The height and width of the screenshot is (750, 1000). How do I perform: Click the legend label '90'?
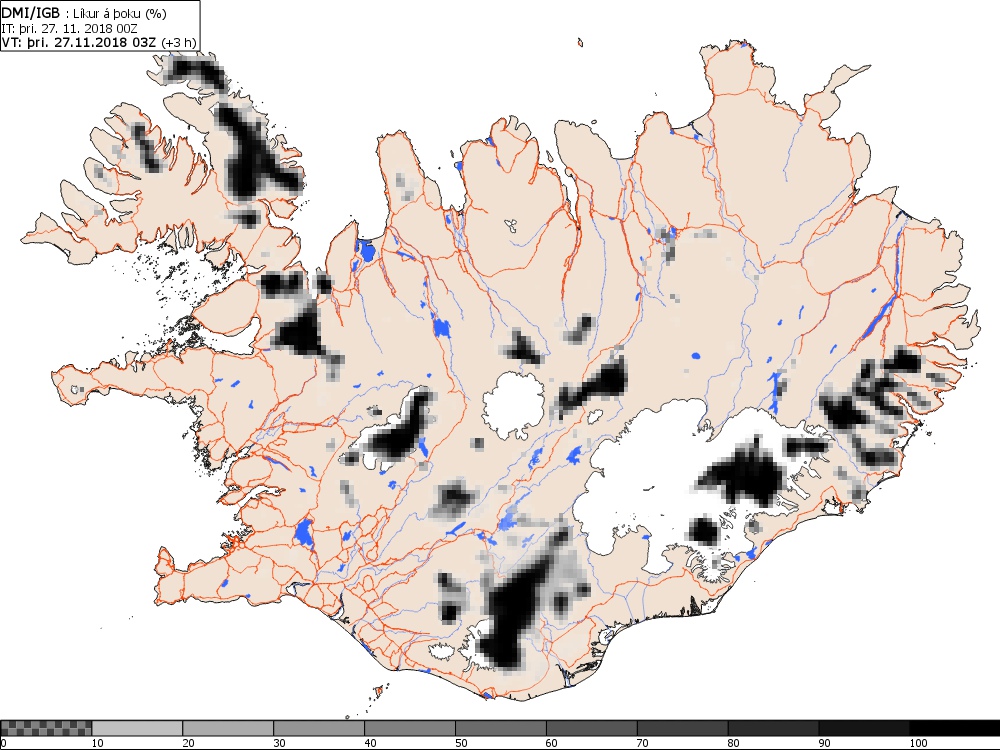(x=825, y=743)
